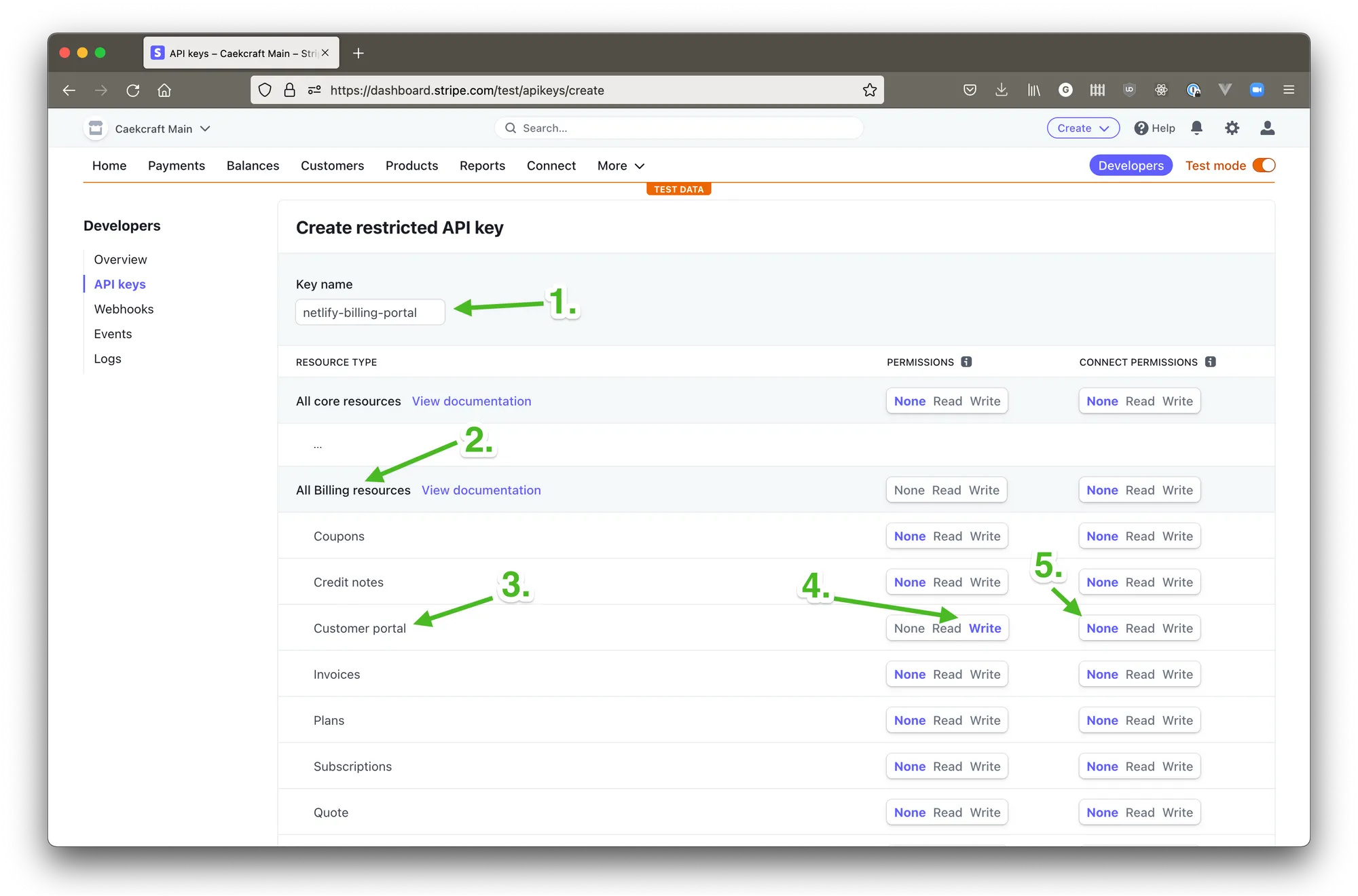Select Write permission for Customer portal
The width and height of the screenshot is (1358, 896).
point(984,628)
